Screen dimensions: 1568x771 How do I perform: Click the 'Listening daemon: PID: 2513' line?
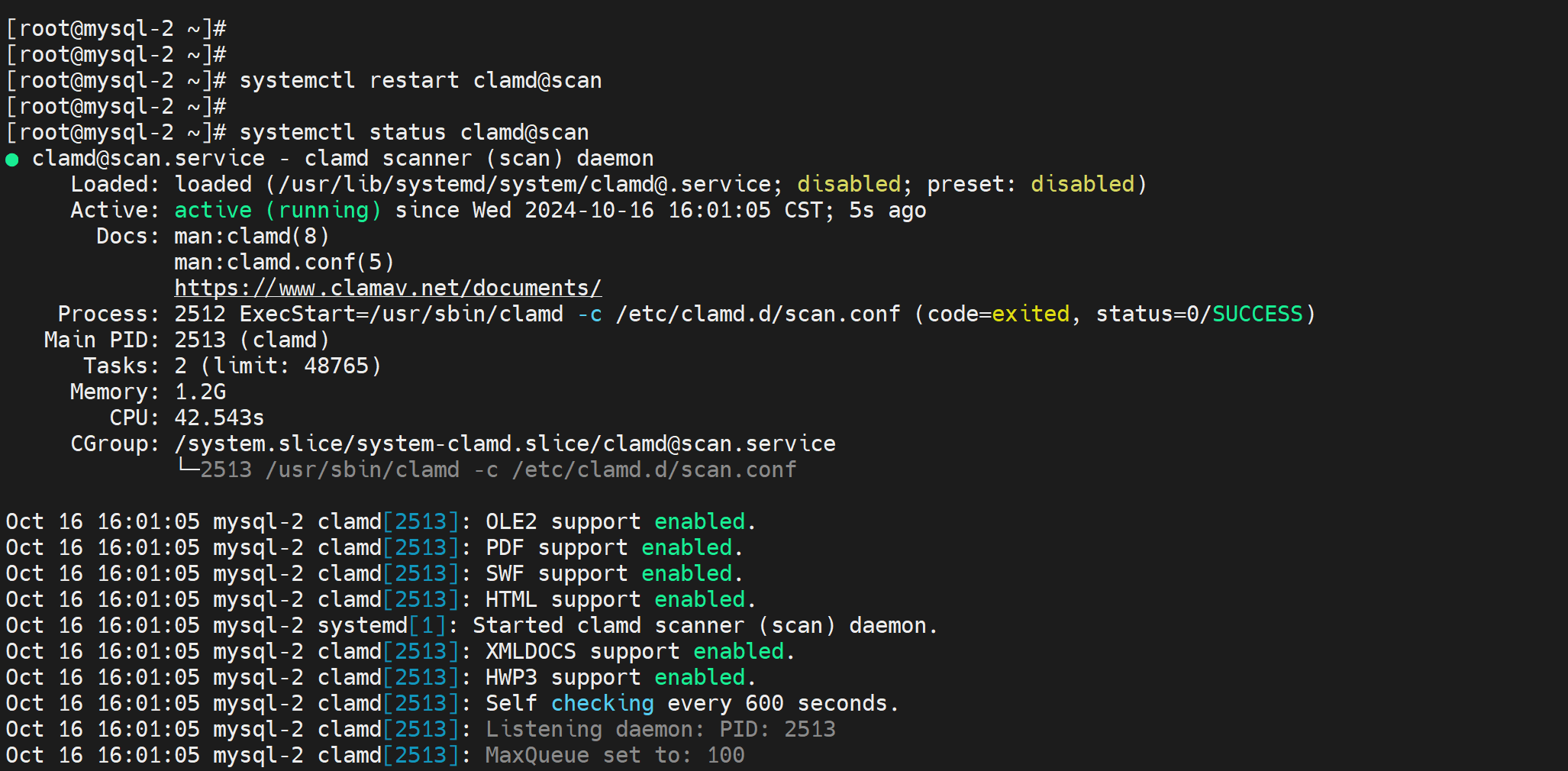pyautogui.click(x=660, y=729)
